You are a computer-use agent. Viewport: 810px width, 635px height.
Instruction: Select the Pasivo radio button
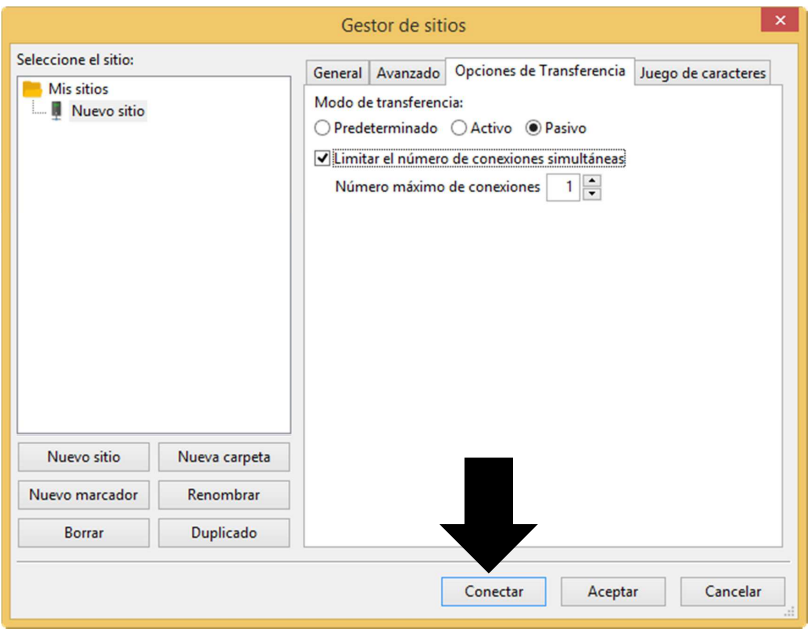[x=533, y=128]
